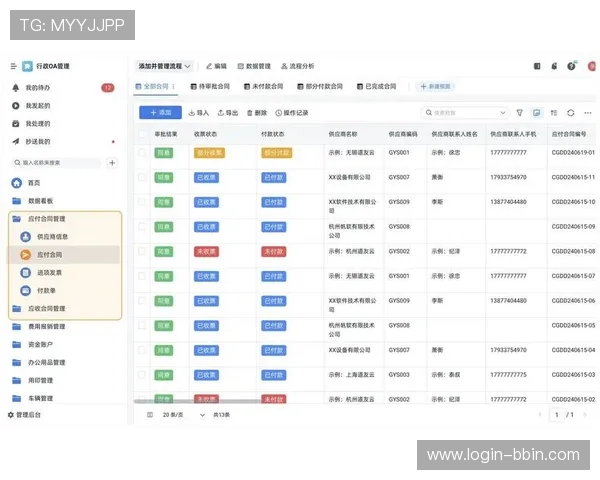The width and height of the screenshot is (600, 480).
Task: Open the 添加并管理流程 dropdown
Action: click(x=164, y=66)
